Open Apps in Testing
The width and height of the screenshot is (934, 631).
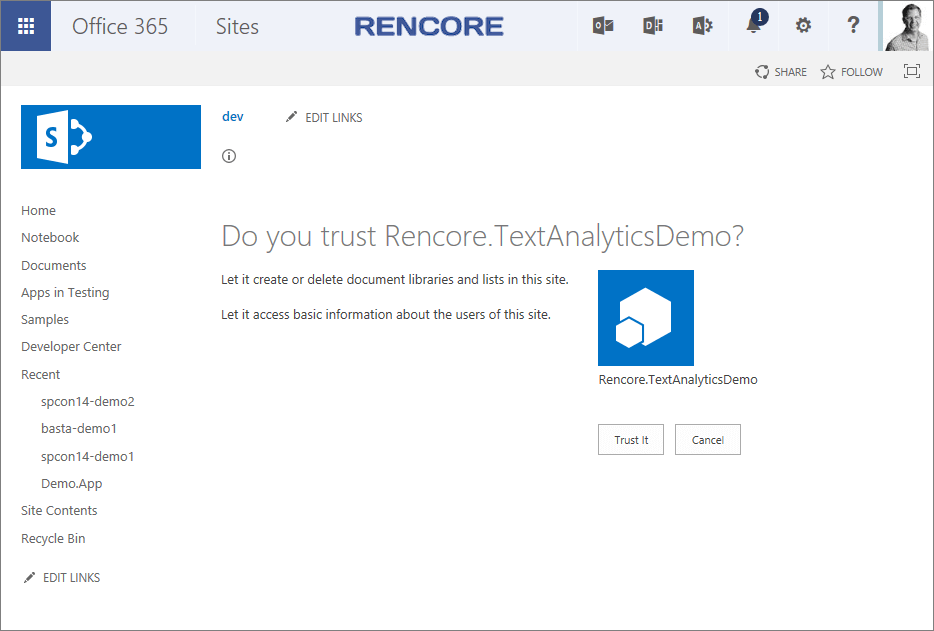coord(65,293)
